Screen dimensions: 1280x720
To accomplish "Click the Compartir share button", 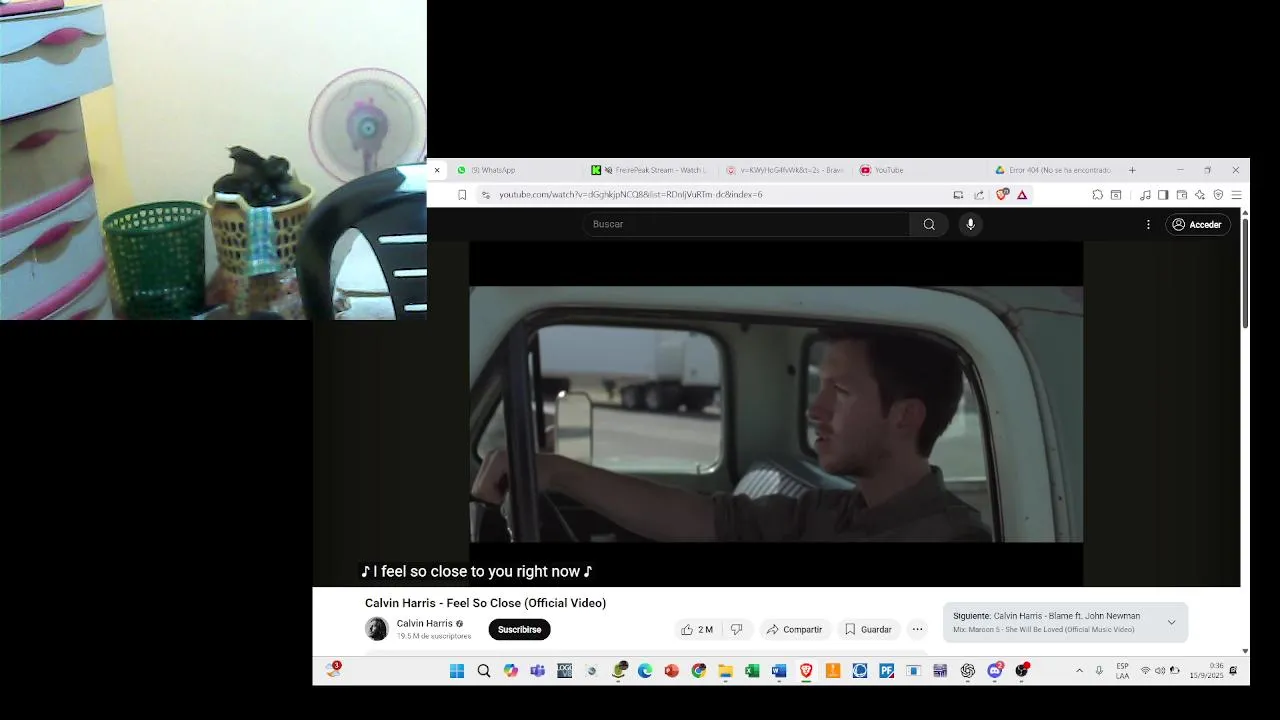I will coord(794,629).
